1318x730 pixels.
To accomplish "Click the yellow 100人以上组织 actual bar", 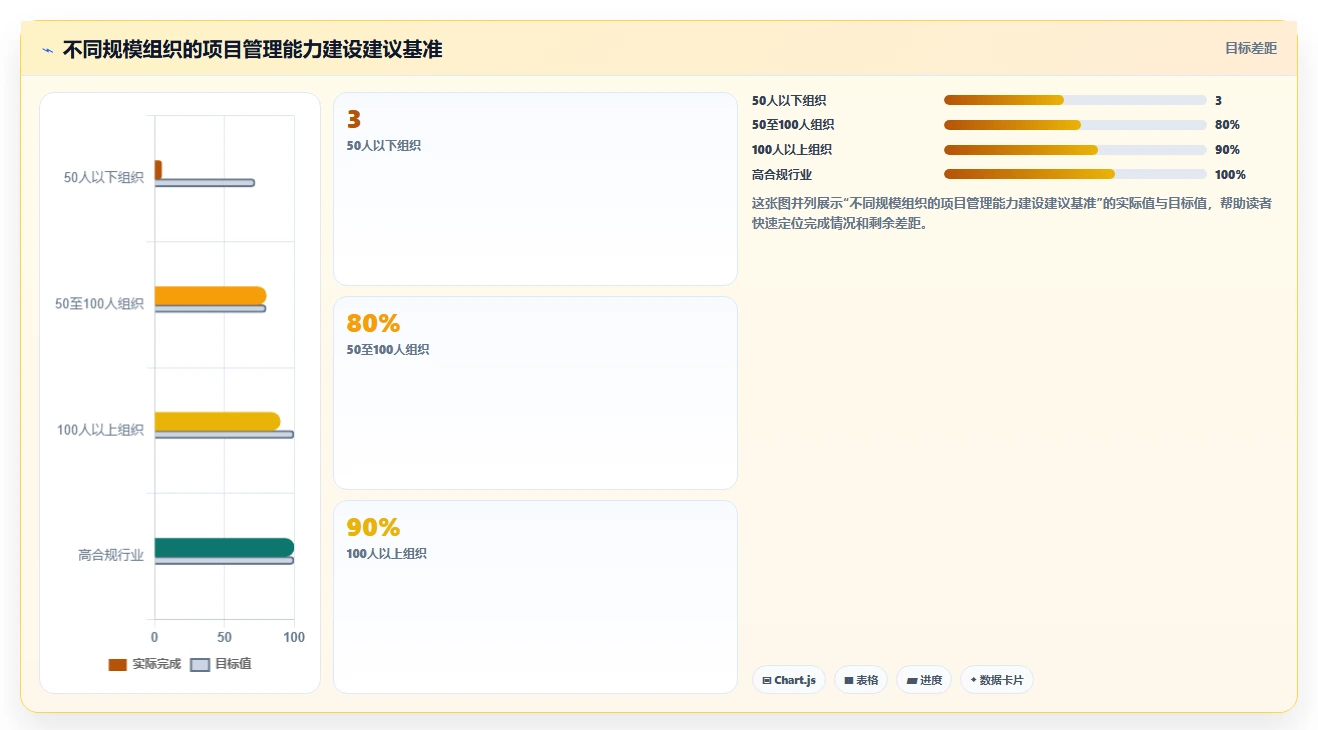I will pyautogui.click(x=217, y=422).
